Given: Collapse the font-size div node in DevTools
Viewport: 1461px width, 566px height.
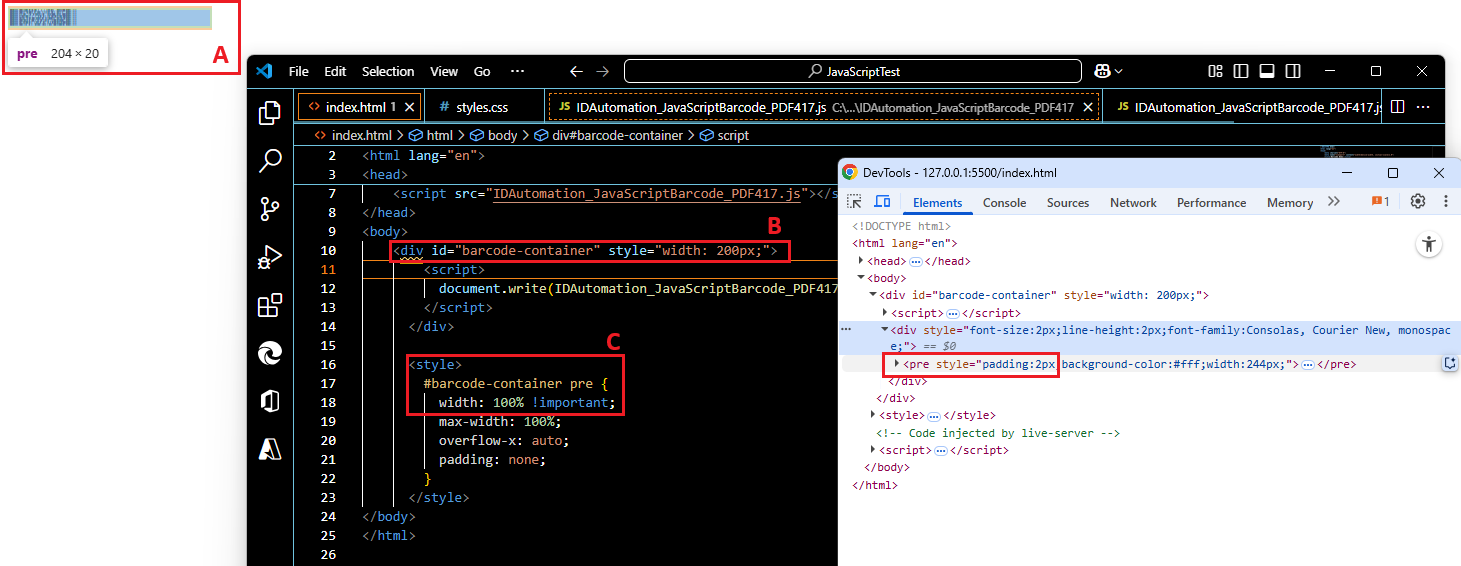Looking at the screenshot, I should click(x=885, y=329).
